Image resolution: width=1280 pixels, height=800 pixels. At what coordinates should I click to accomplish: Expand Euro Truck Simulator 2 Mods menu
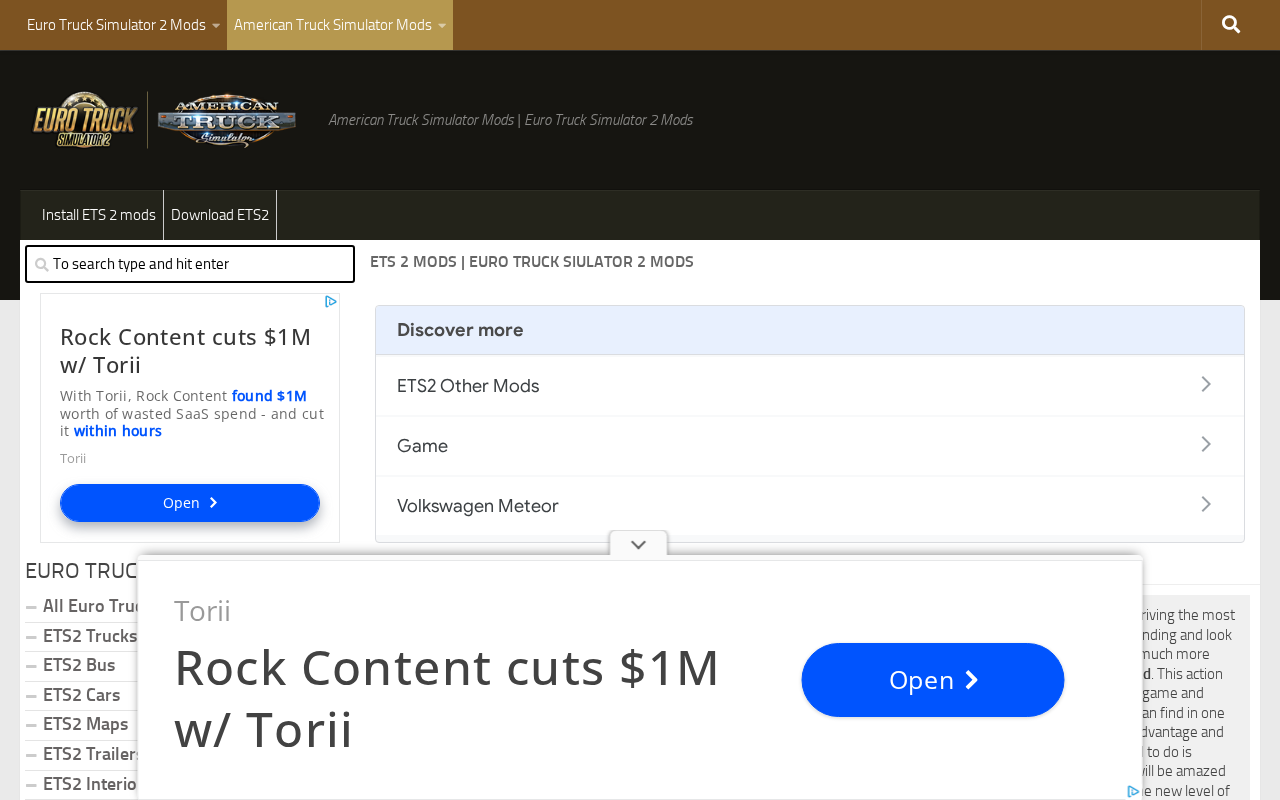click(x=123, y=25)
